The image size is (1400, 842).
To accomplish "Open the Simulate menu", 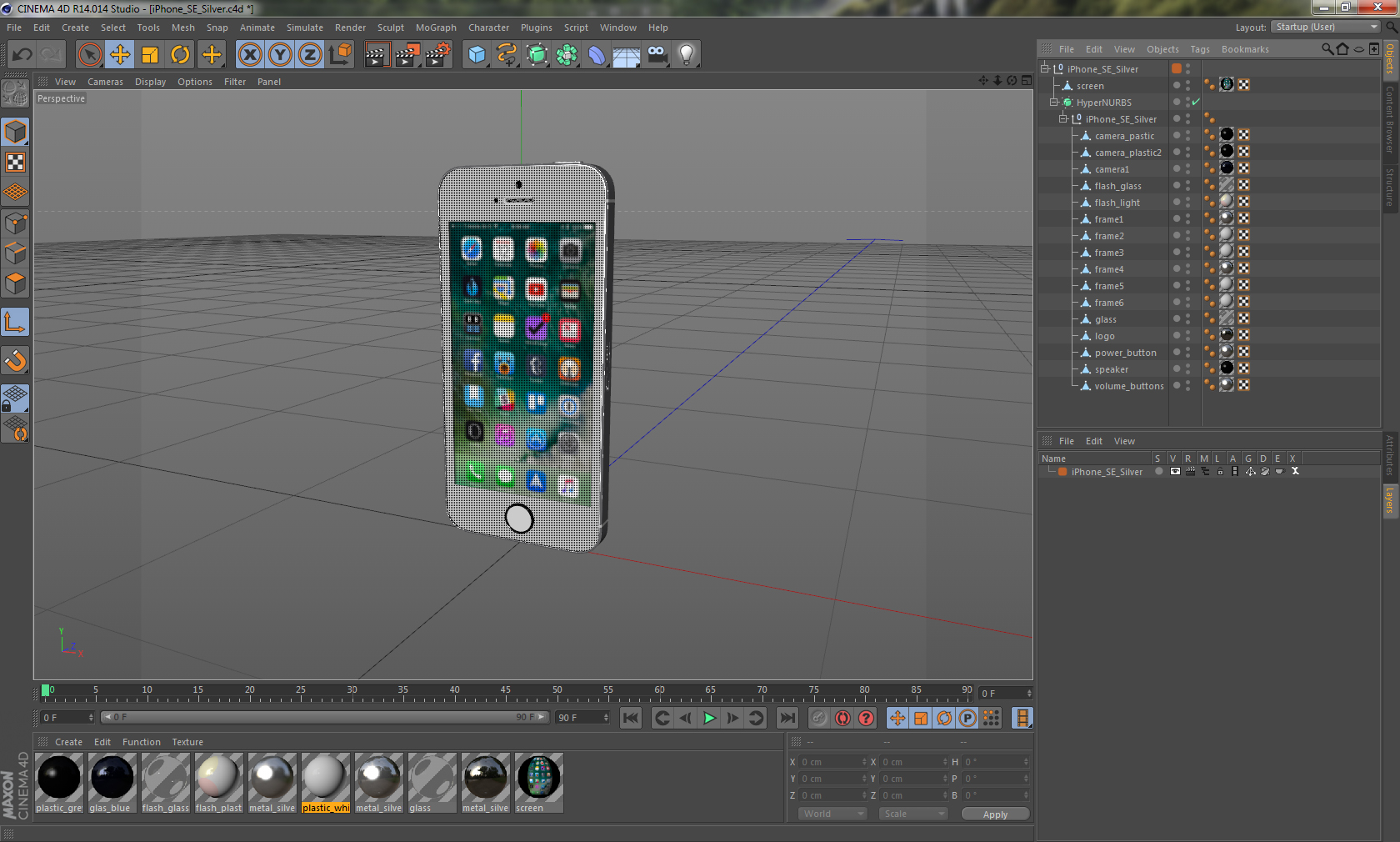I will (x=305, y=28).
